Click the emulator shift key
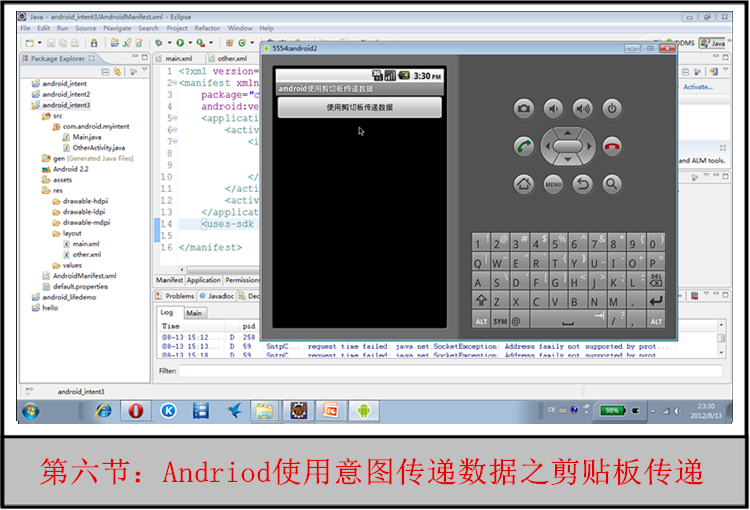Viewport: 750px width, 510px height. point(481,300)
